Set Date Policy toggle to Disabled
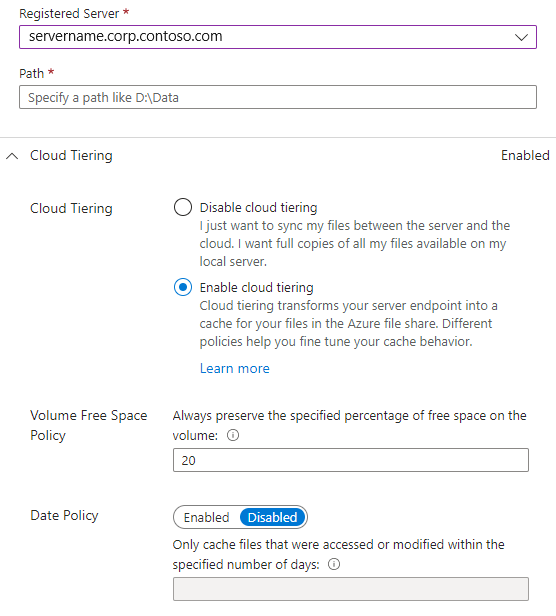Screen dimensions: 556x616 click(273, 517)
